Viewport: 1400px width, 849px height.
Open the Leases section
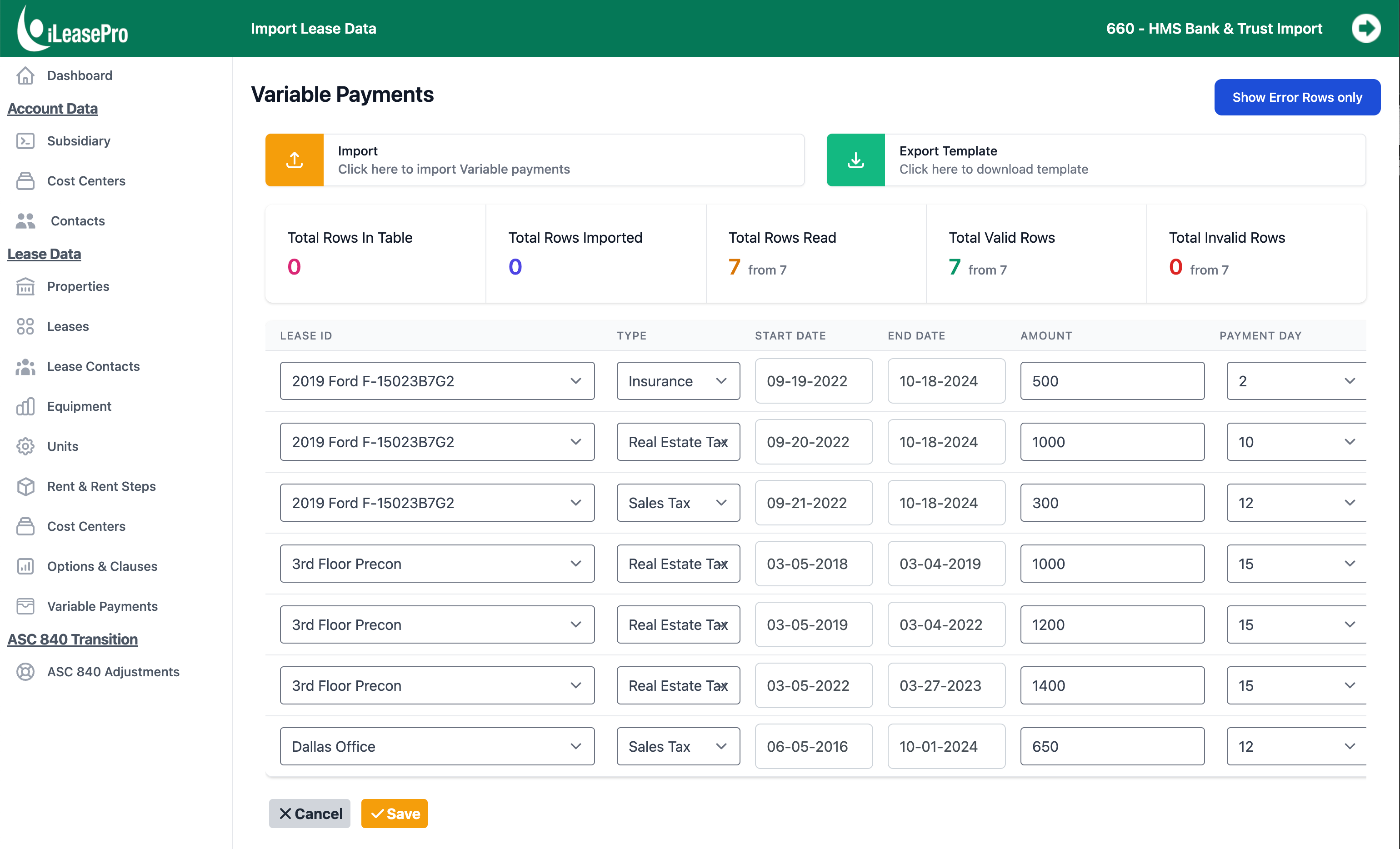(68, 326)
